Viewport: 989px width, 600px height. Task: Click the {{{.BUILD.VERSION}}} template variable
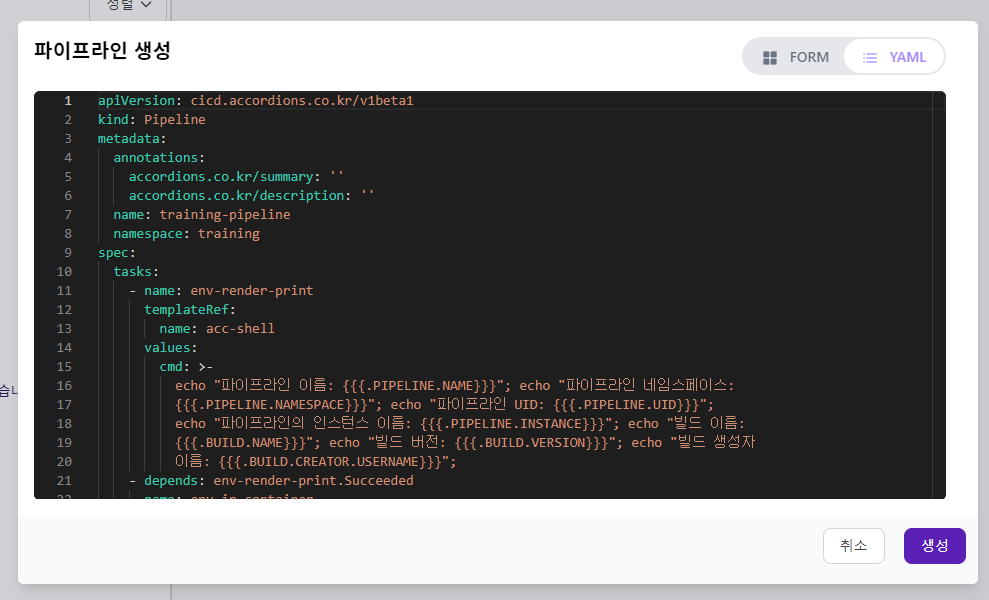[x=531, y=442]
